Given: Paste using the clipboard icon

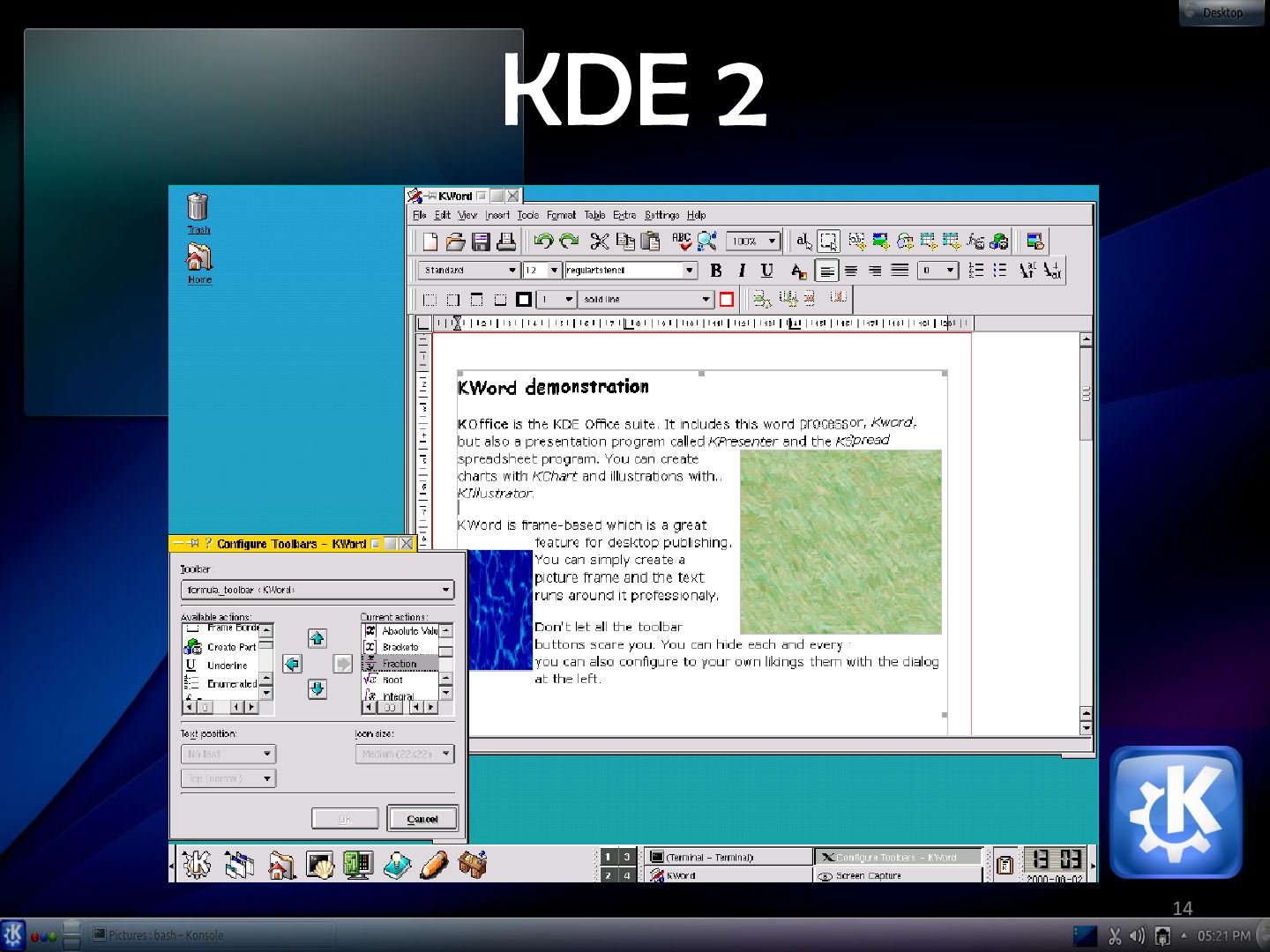Looking at the screenshot, I should [x=650, y=241].
